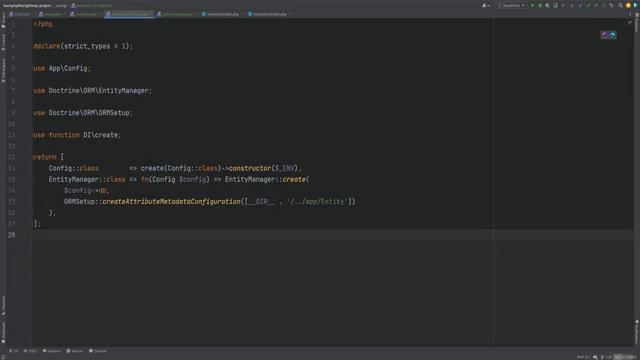Click 'constructor($_ENV)' call text
This screenshot has height=360, width=640.
pyautogui.click(x=264, y=168)
